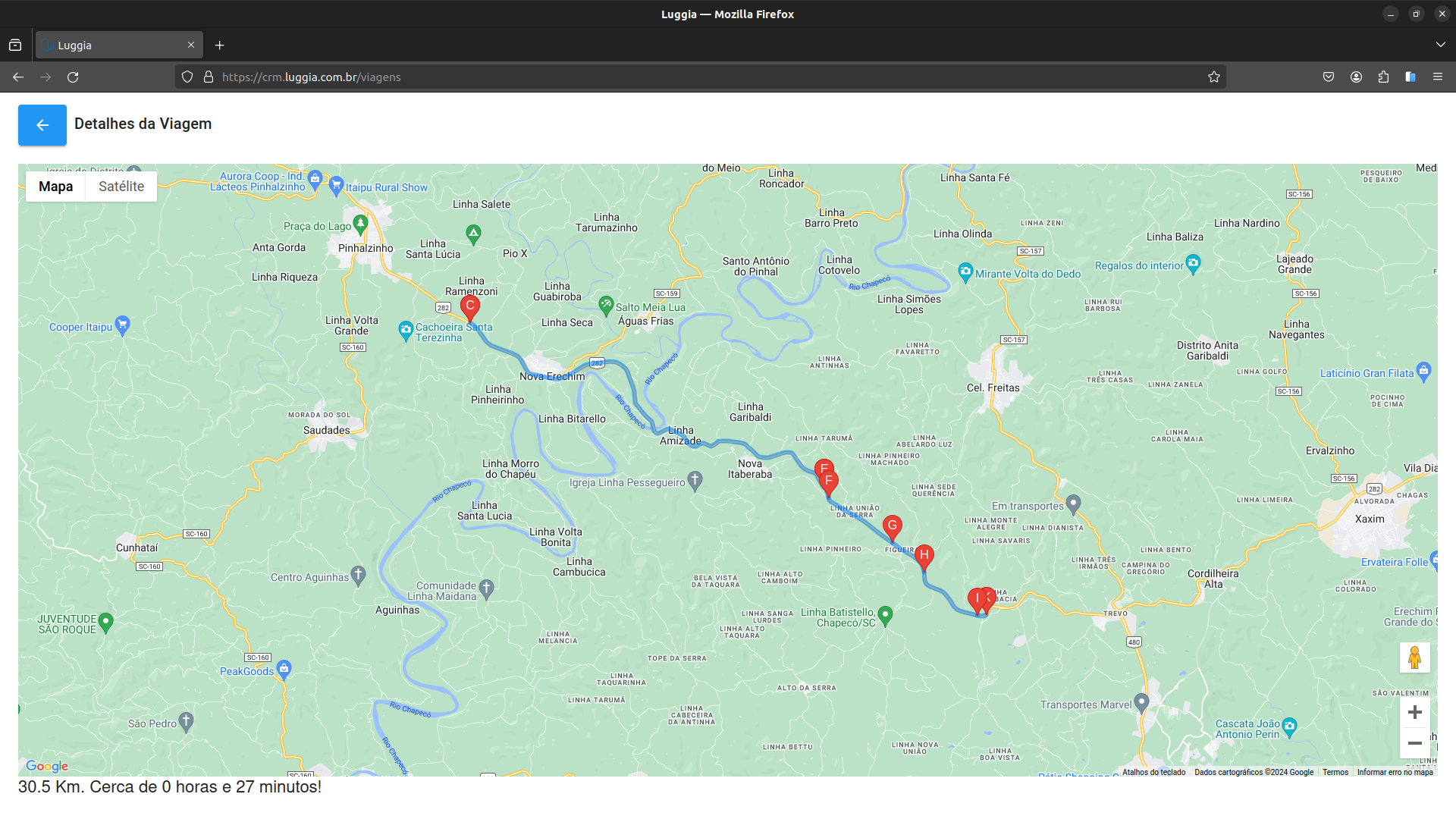Select the Mapa view tab
This screenshot has width=1456, height=819.
pos(56,187)
